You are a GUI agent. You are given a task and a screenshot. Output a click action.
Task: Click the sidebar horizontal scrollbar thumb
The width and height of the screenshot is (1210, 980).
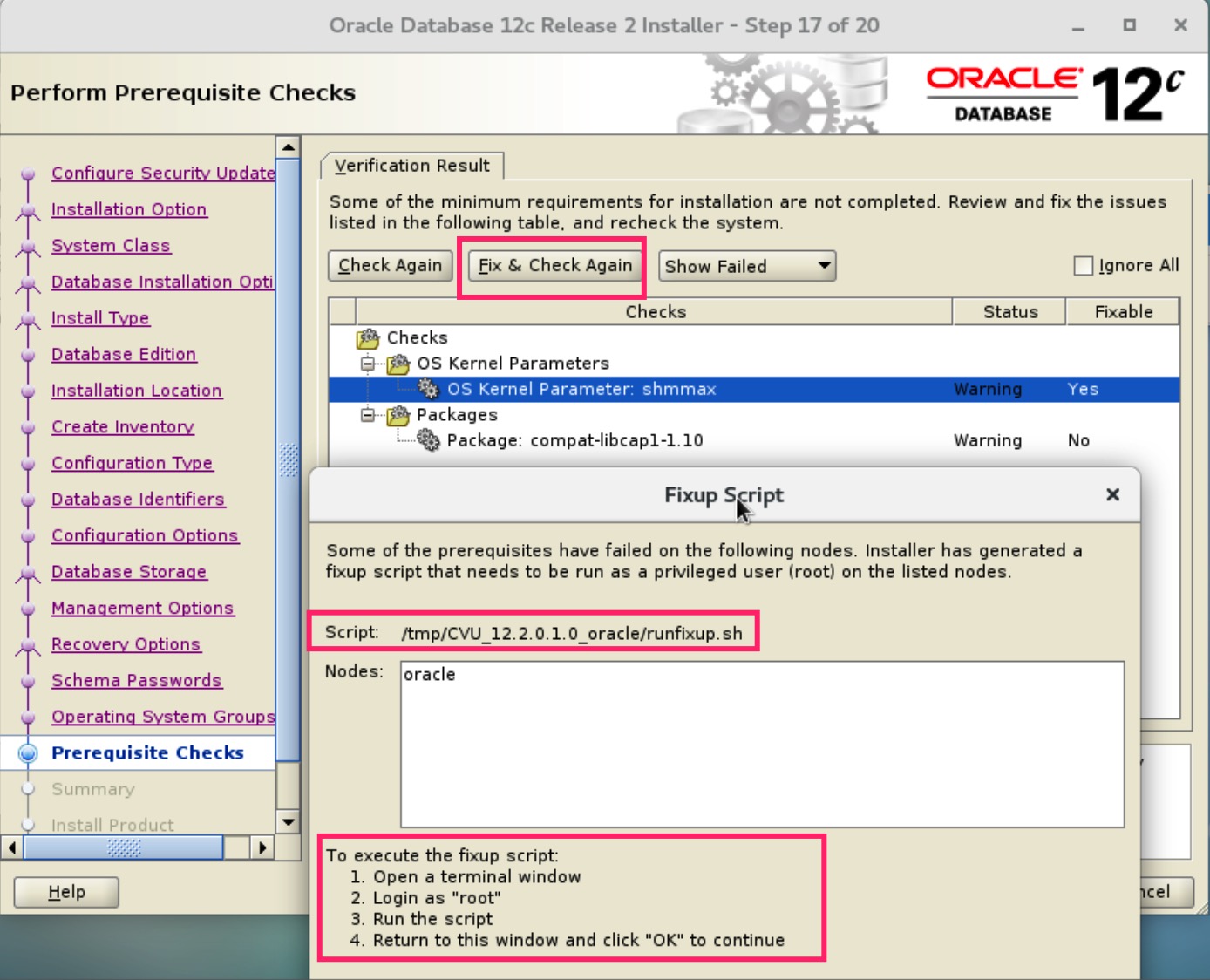coord(124,847)
